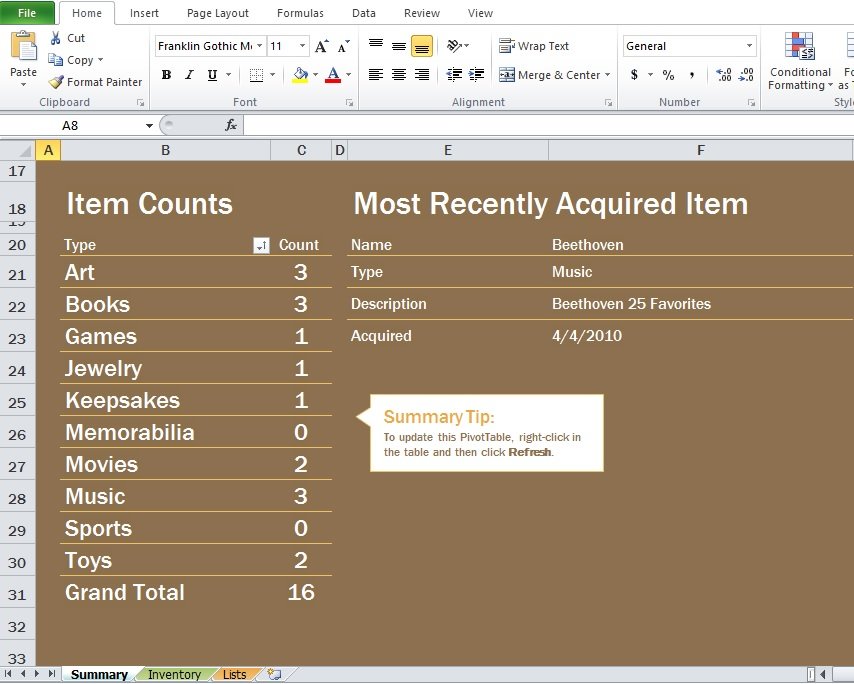The image size is (854, 684).
Task: Open the Franklin Gothic font name dropdown
Action: (x=260, y=46)
